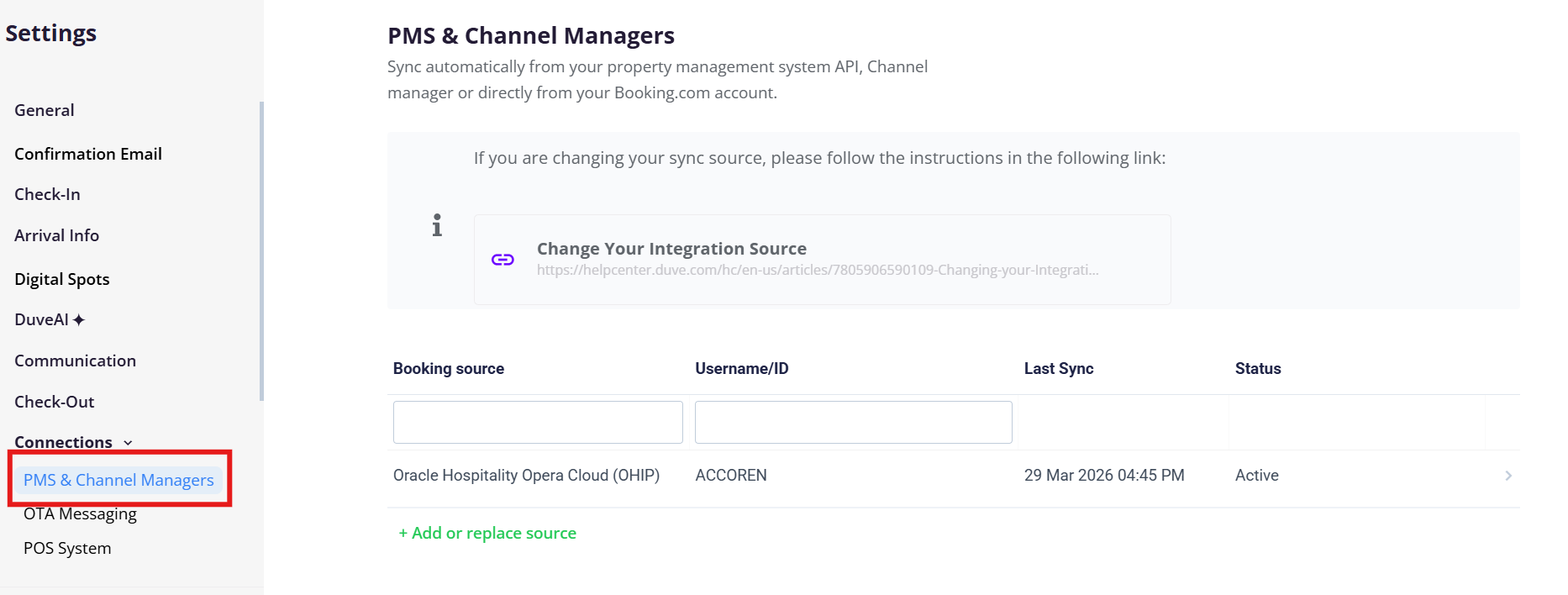Click Add or replace source link
1568x595 pixels.
487,533
